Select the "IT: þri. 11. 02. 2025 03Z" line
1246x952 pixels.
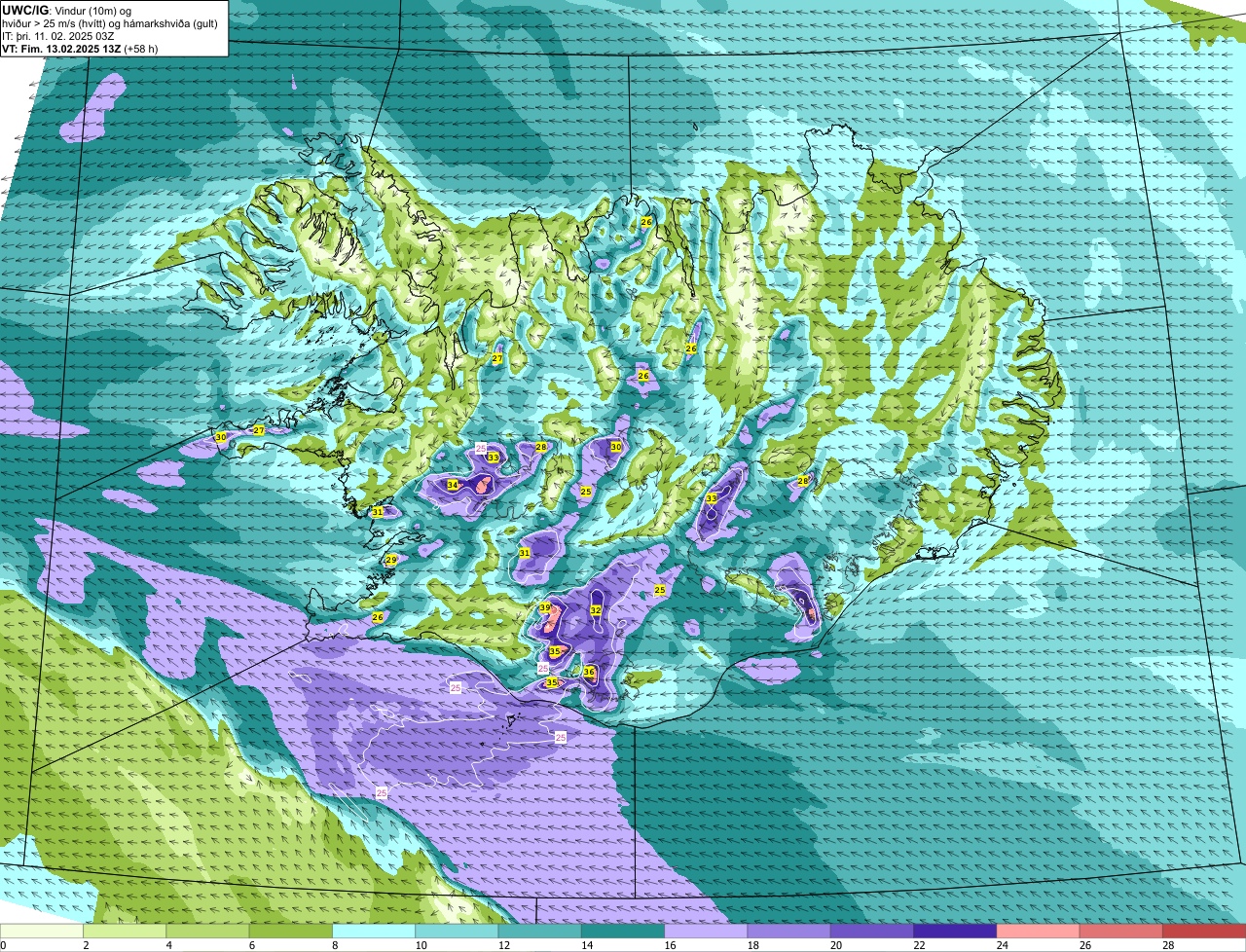58,36
